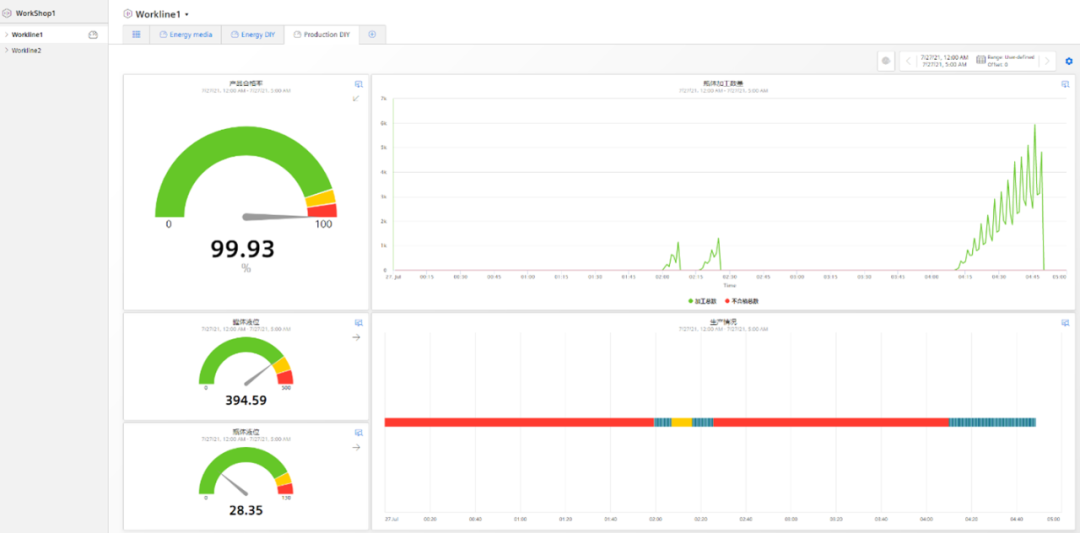1080x533 pixels.
Task: Switch to the Energy DIY tab
Action: 252,34
